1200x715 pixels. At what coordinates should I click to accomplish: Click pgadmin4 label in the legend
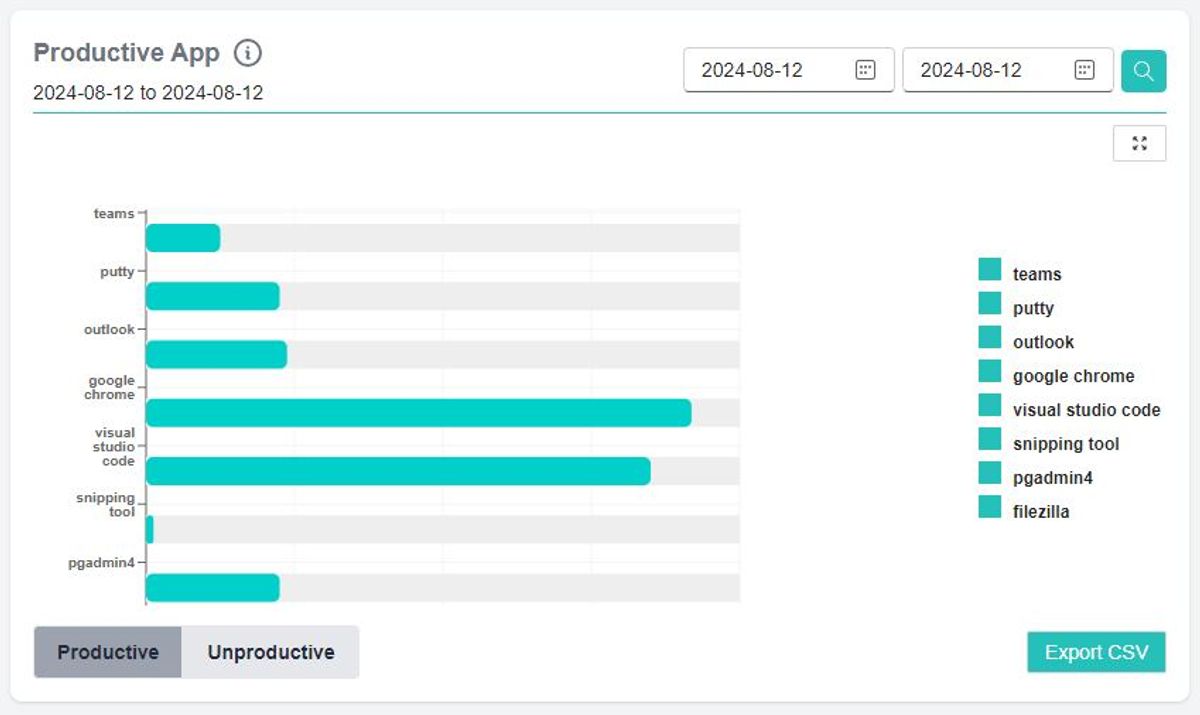click(1053, 478)
